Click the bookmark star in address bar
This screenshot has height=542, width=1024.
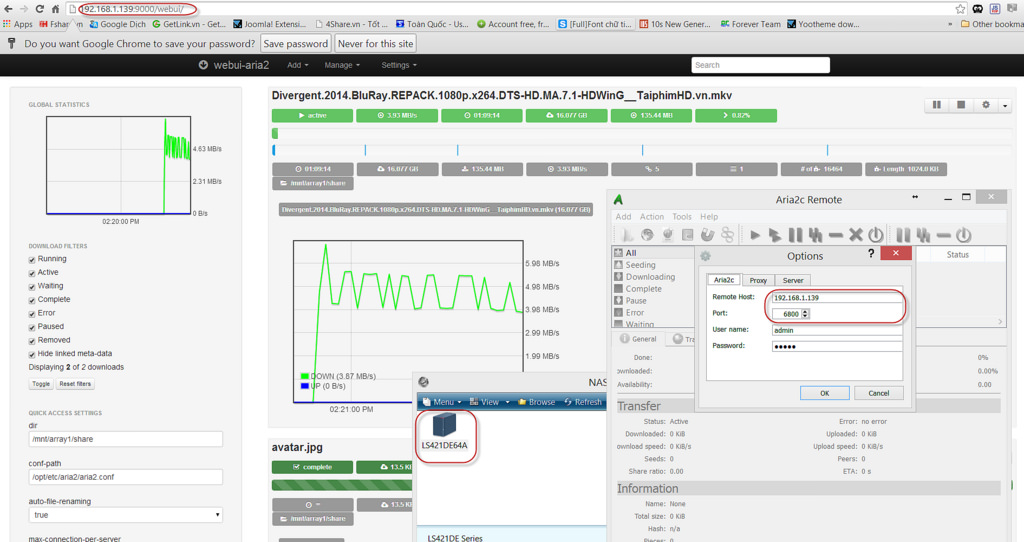coord(961,8)
